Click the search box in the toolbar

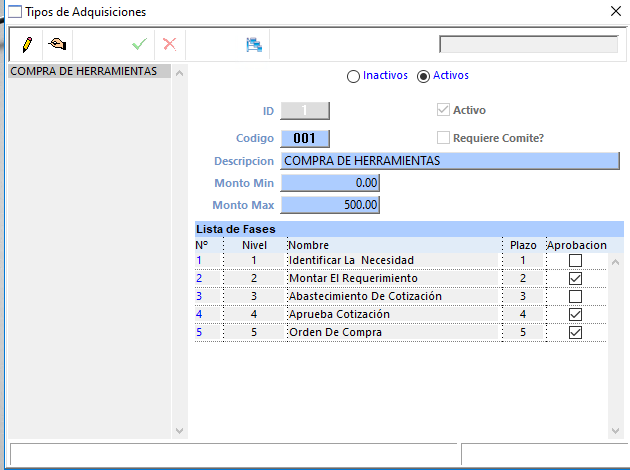click(528, 44)
